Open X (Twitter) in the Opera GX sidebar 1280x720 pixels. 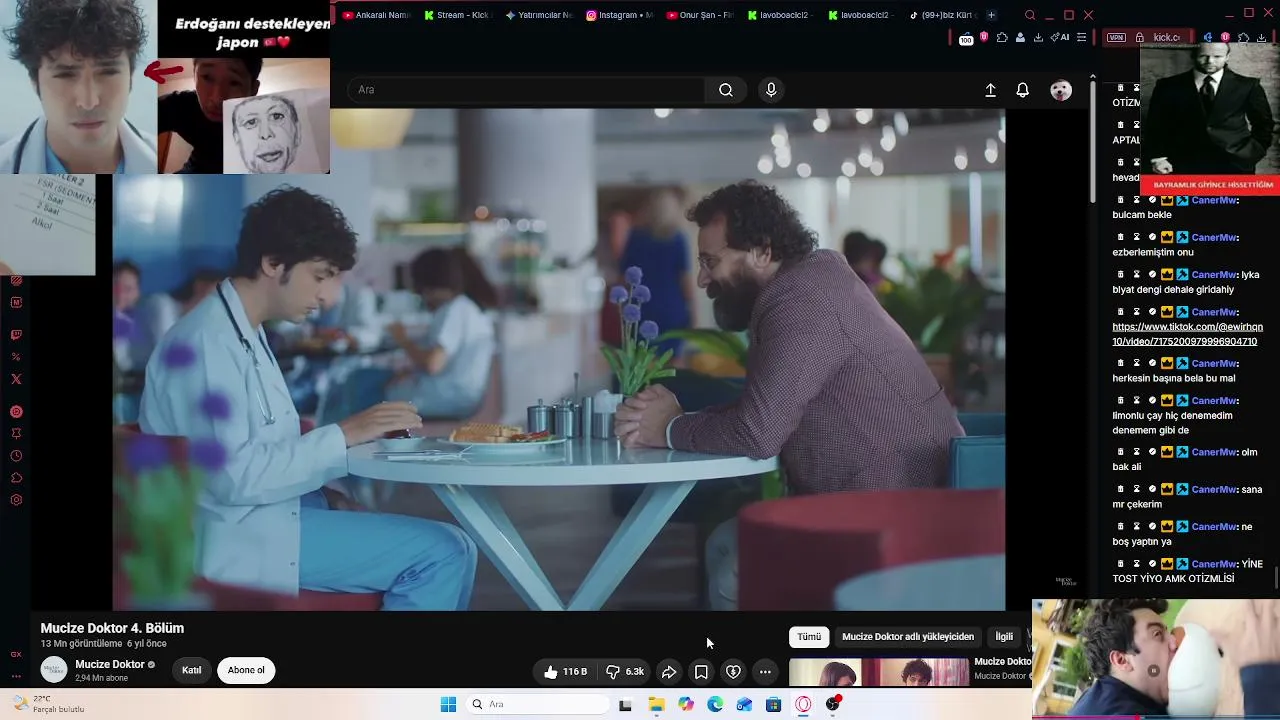[x=16, y=379]
